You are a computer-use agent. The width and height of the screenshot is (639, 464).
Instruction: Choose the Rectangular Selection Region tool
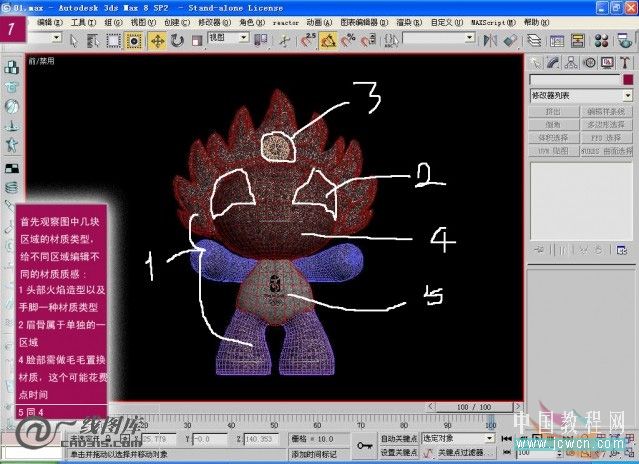113,40
